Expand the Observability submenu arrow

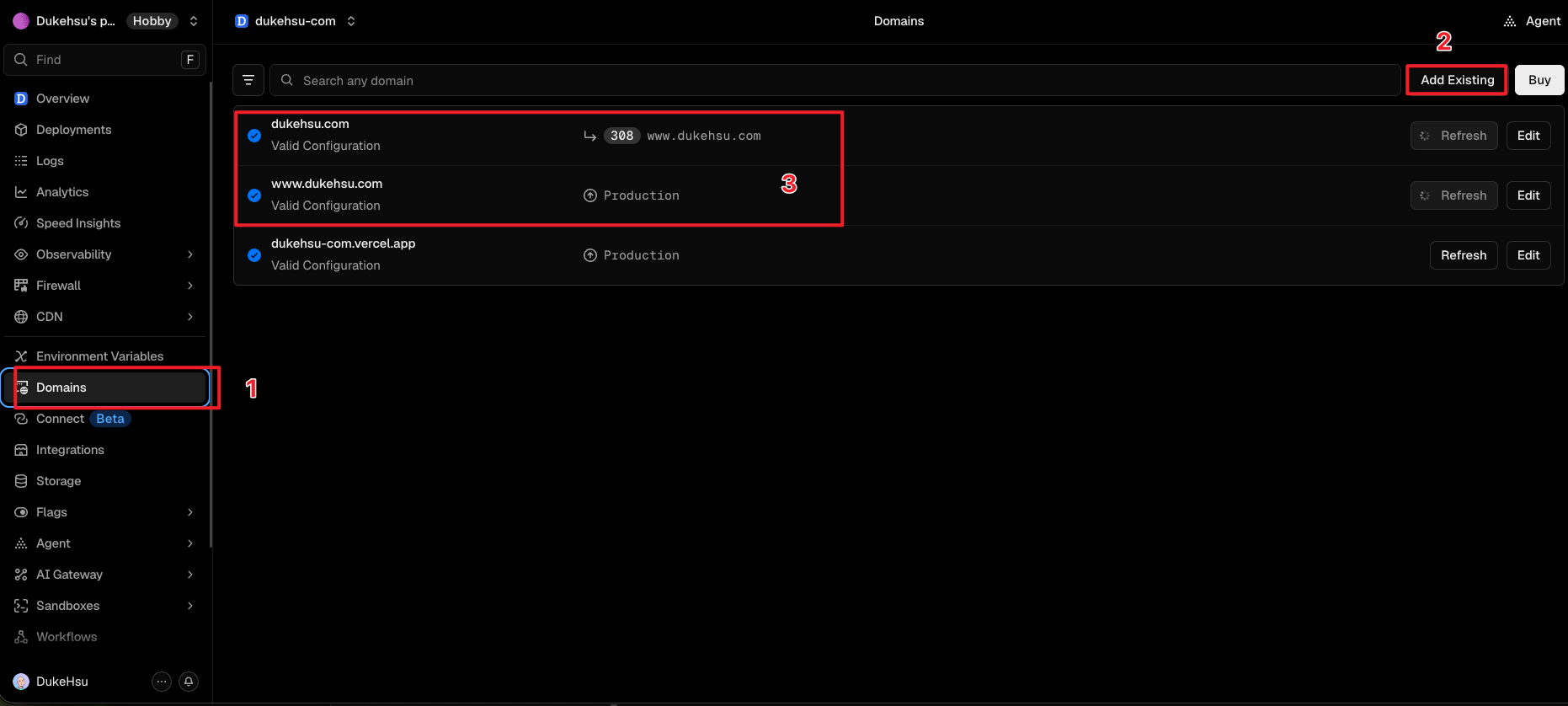(x=190, y=254)
